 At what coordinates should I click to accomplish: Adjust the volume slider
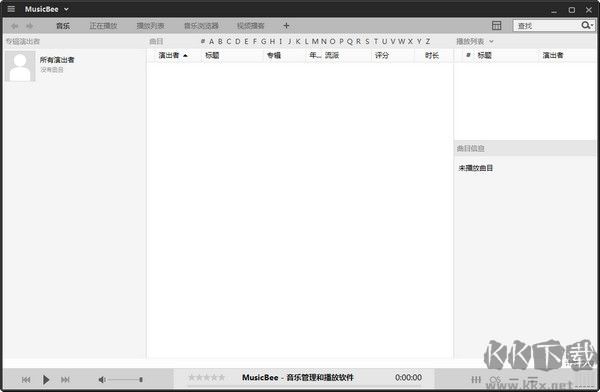[x=125, y=380]
